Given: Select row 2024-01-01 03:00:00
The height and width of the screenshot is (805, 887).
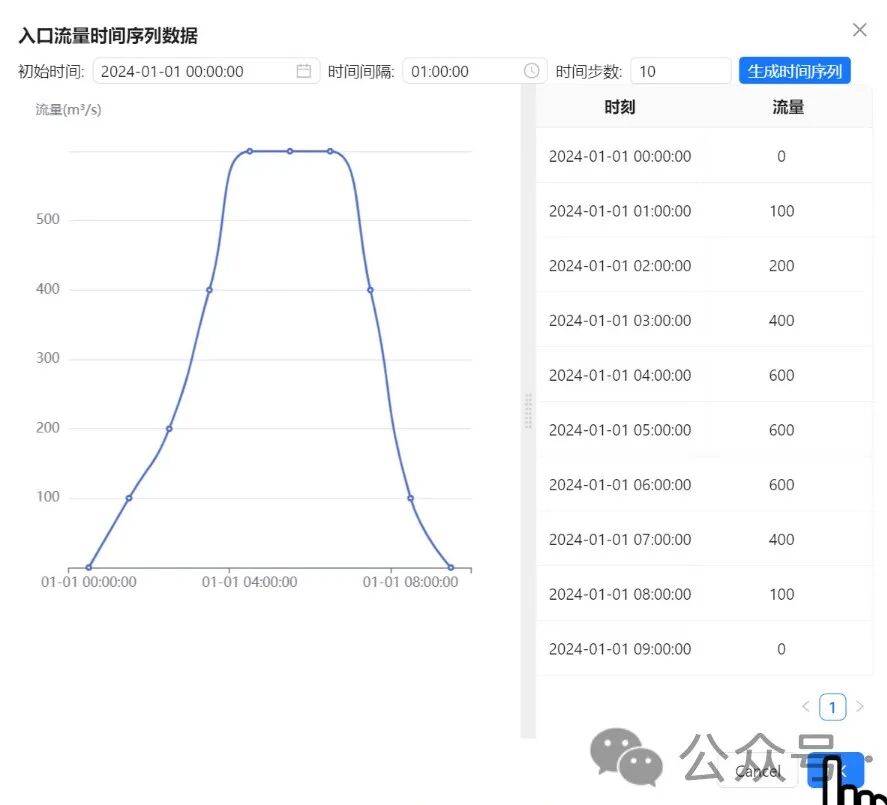Looking at the screenshot, I should 704,320.
